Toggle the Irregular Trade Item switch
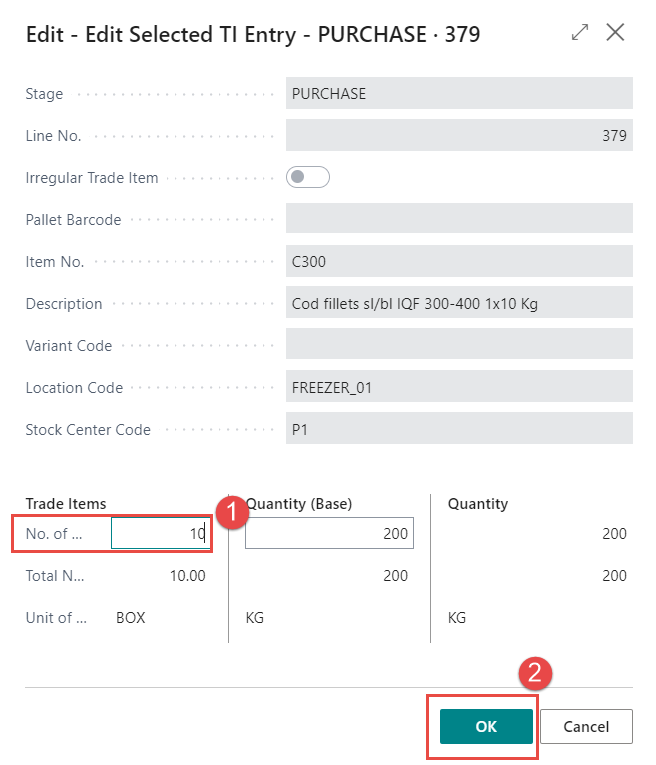Screen dimensions: 656x765 [x=307, y=177]
